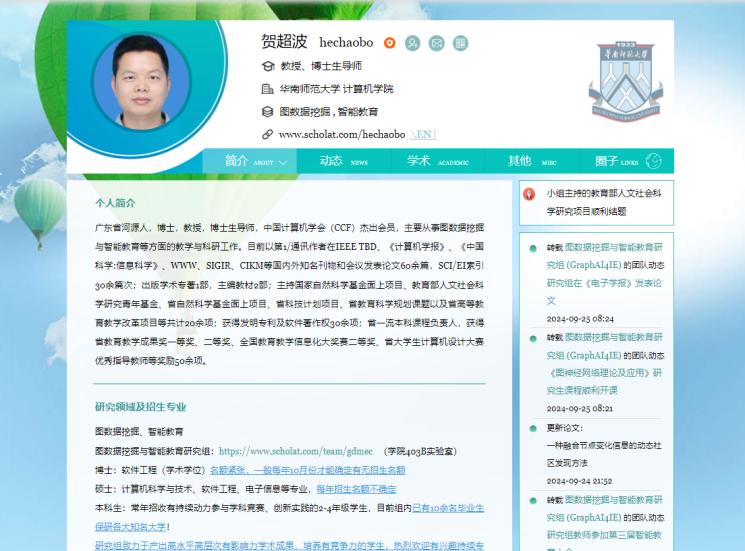Click the orange location pin icon beside hechaobo
The height and width of the screenshot is (551, 745).
(x=390, y=43)
